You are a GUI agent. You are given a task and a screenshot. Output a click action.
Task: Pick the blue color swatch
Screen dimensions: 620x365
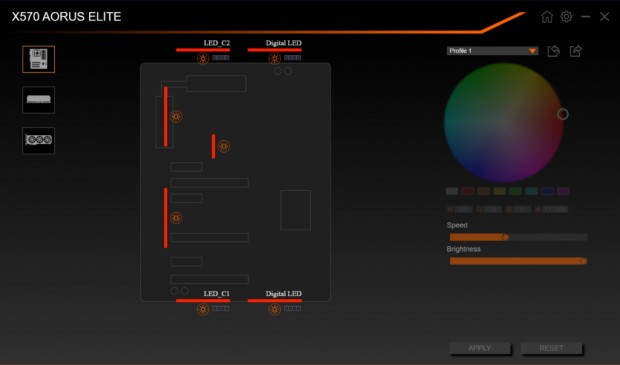tap(547, 191)
